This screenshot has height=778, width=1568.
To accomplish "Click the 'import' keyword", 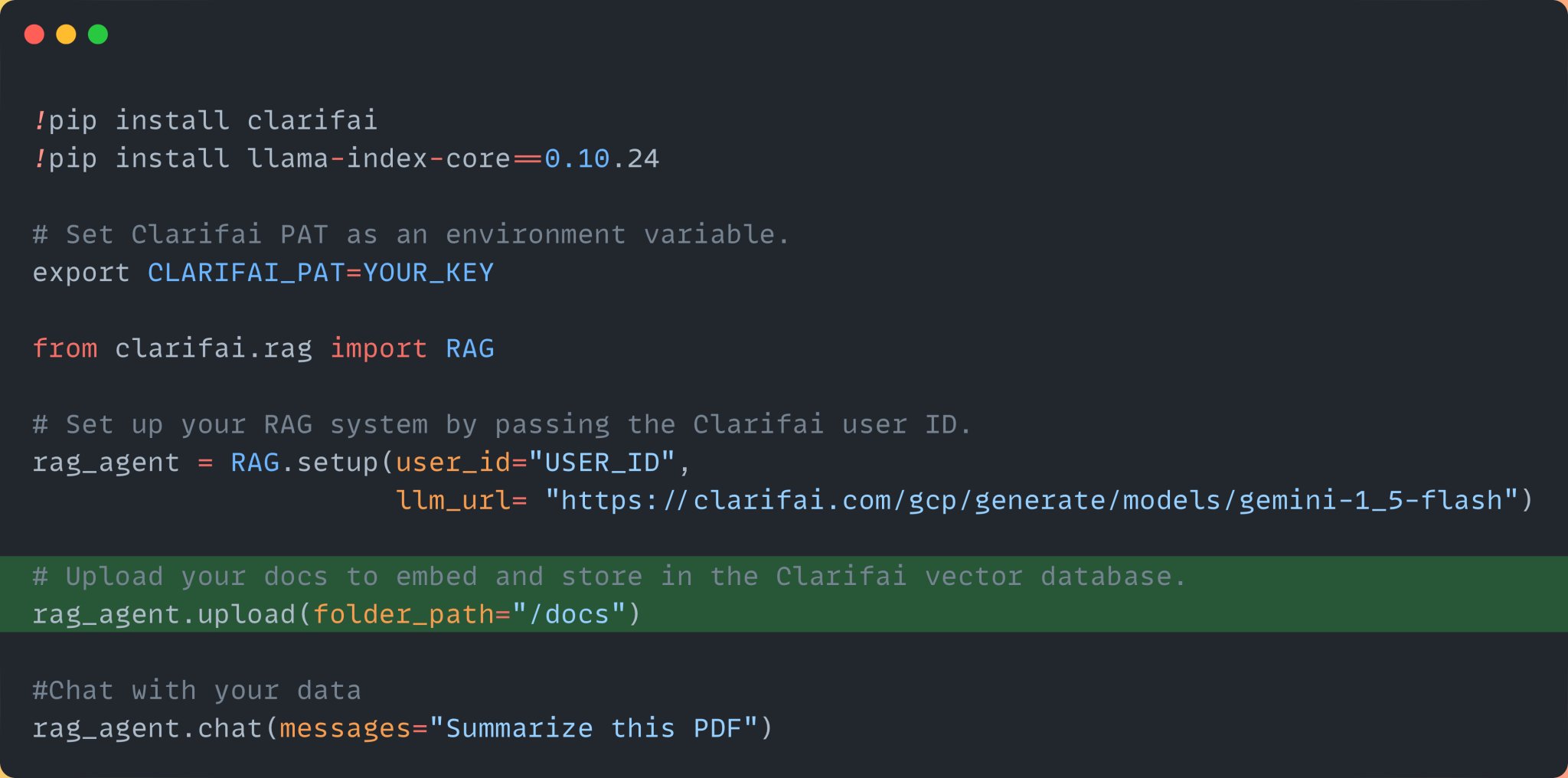I will tap(378, 348).
